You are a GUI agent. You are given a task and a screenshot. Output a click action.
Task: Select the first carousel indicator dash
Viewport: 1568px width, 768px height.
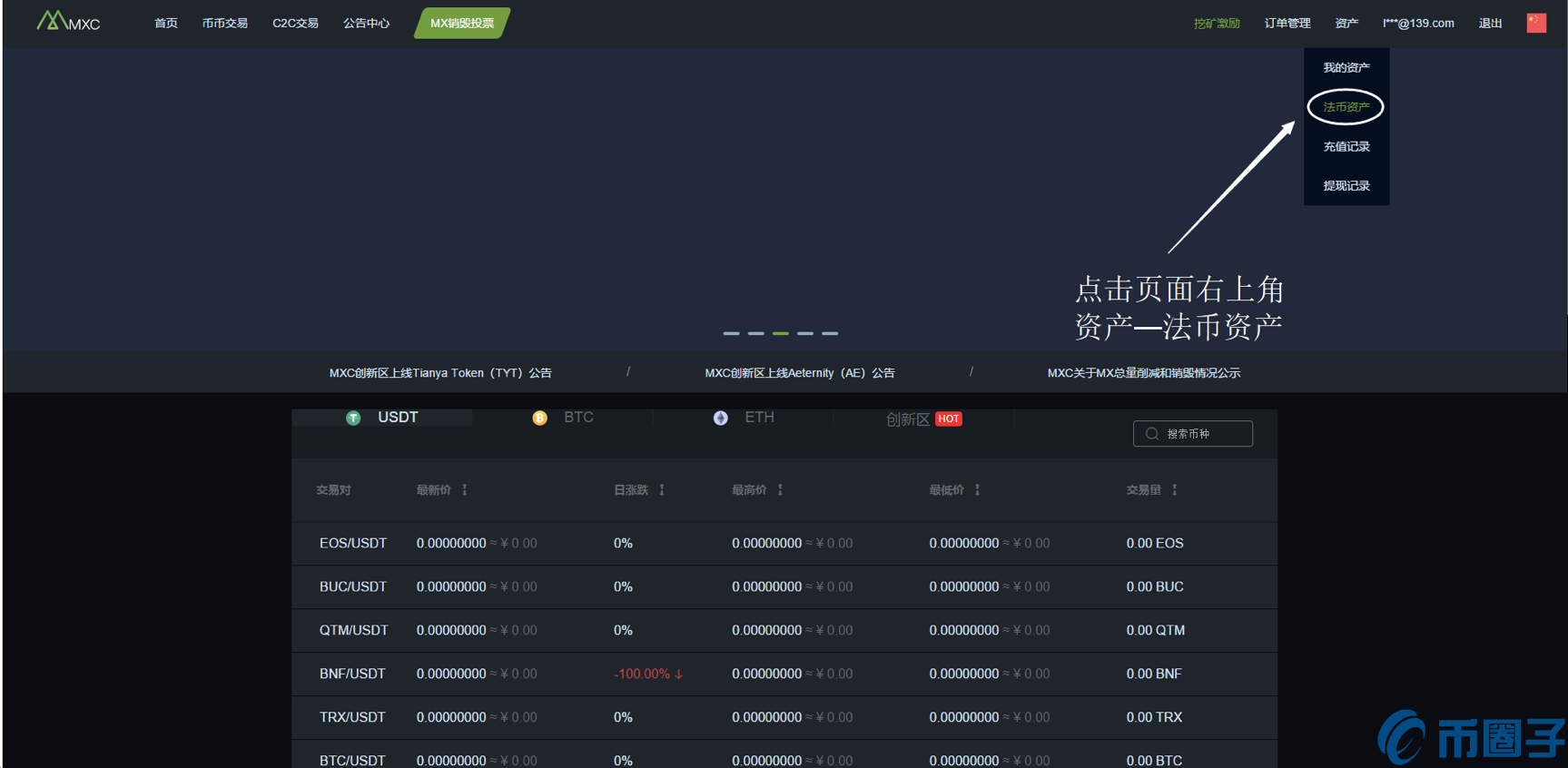pyautogui.click(x=731, y=333)
